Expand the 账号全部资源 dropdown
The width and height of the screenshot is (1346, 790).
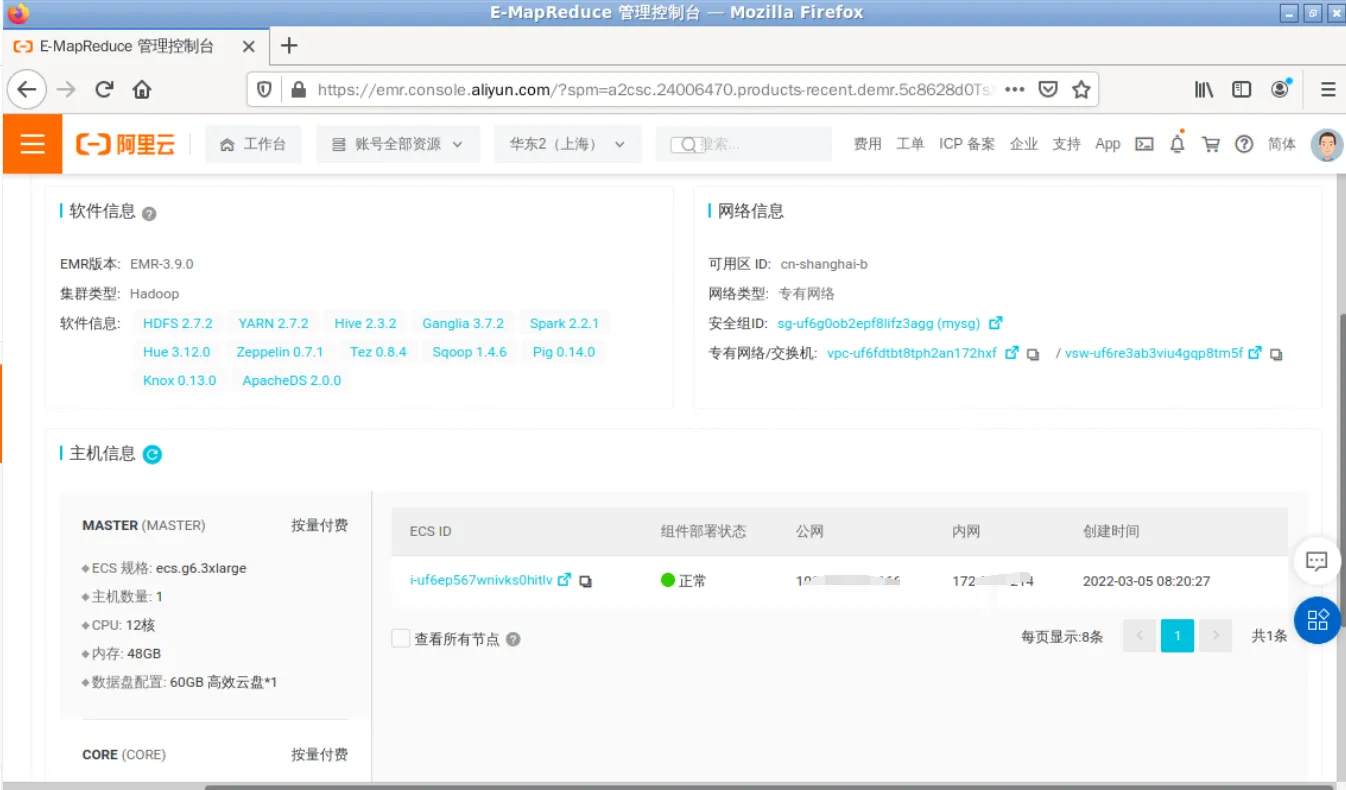click(x=398, y=144)
